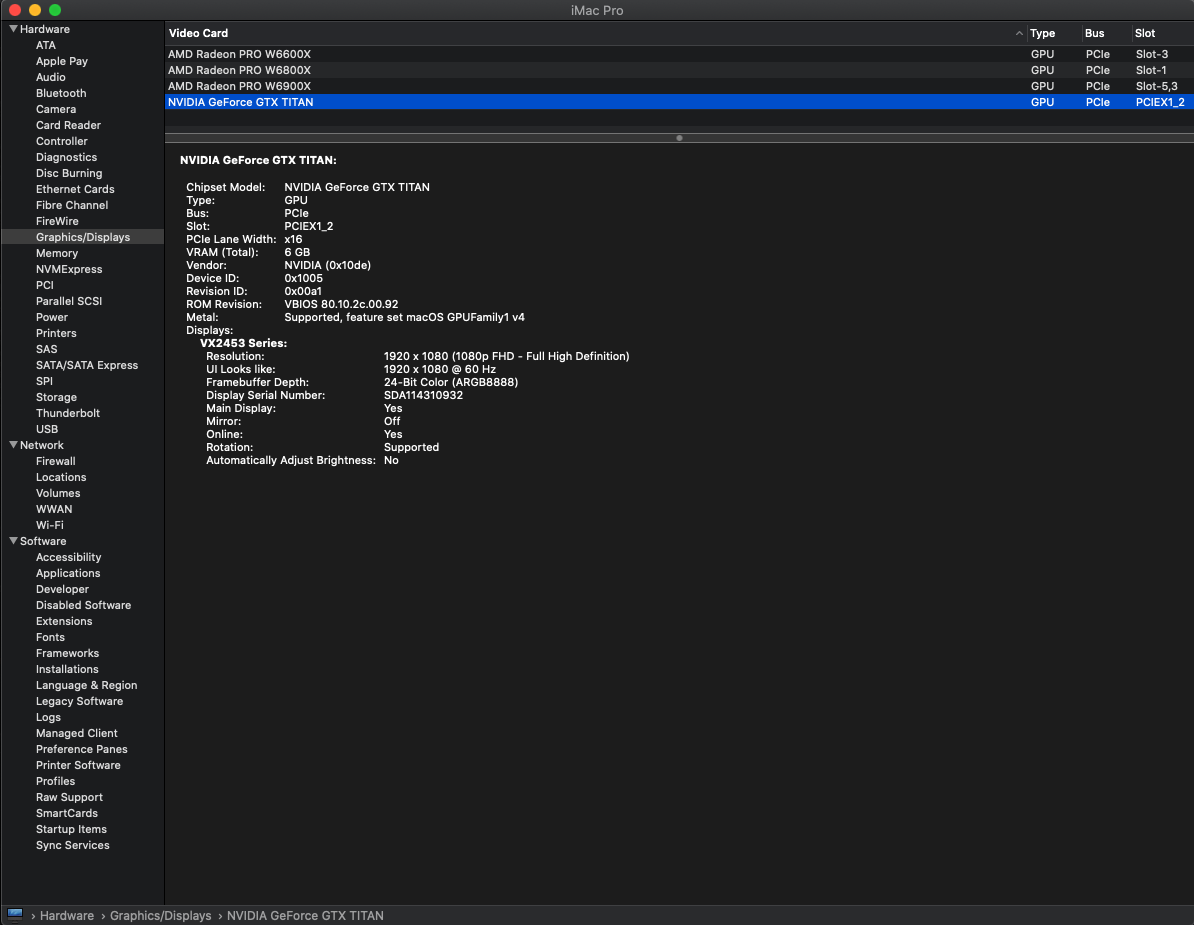The image size is (1194, 925).
Task: Select Startup Items in sidebar
Action: coord(71,828)
